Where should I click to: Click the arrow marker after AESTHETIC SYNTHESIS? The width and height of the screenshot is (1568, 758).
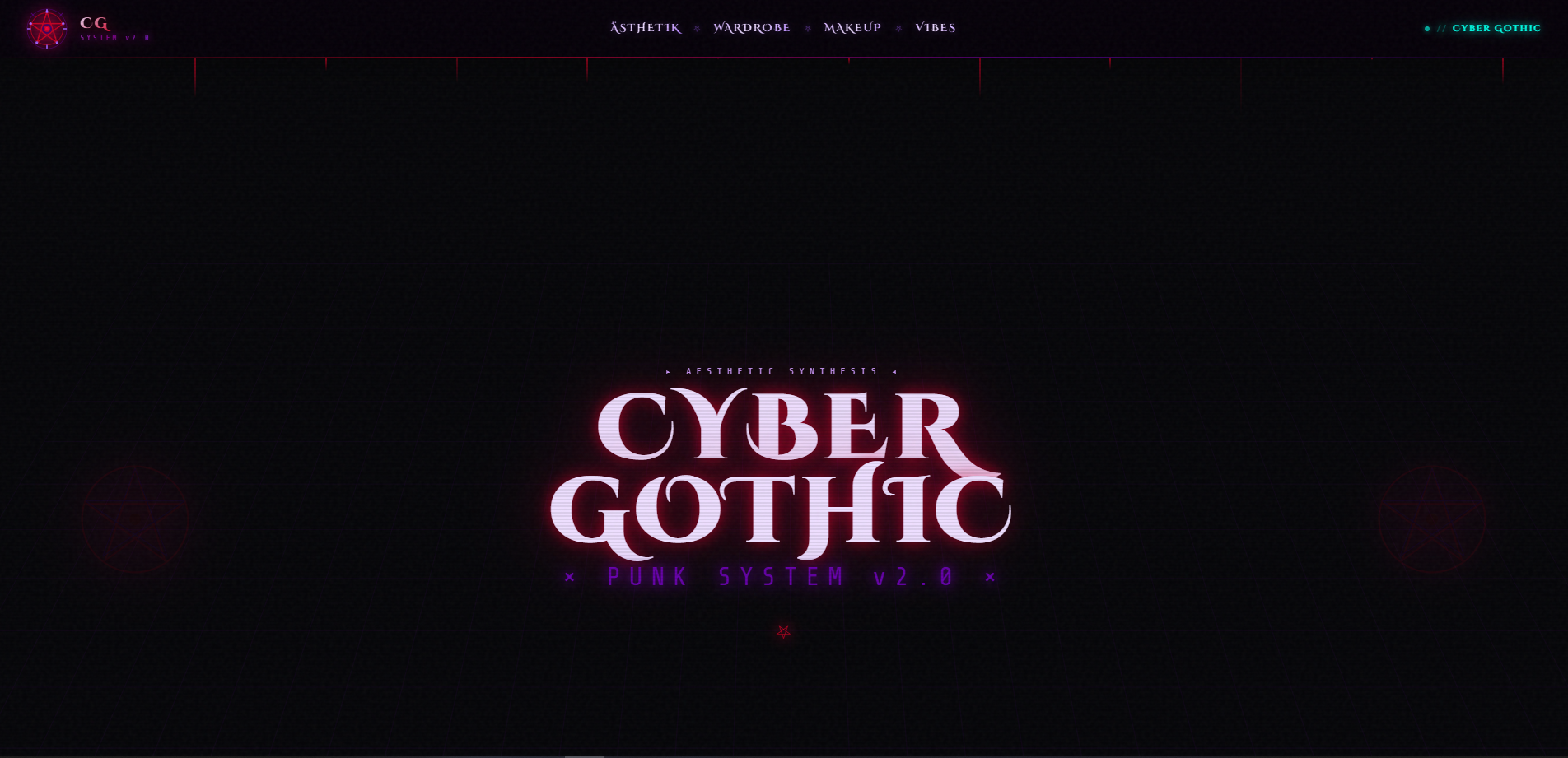895,371
